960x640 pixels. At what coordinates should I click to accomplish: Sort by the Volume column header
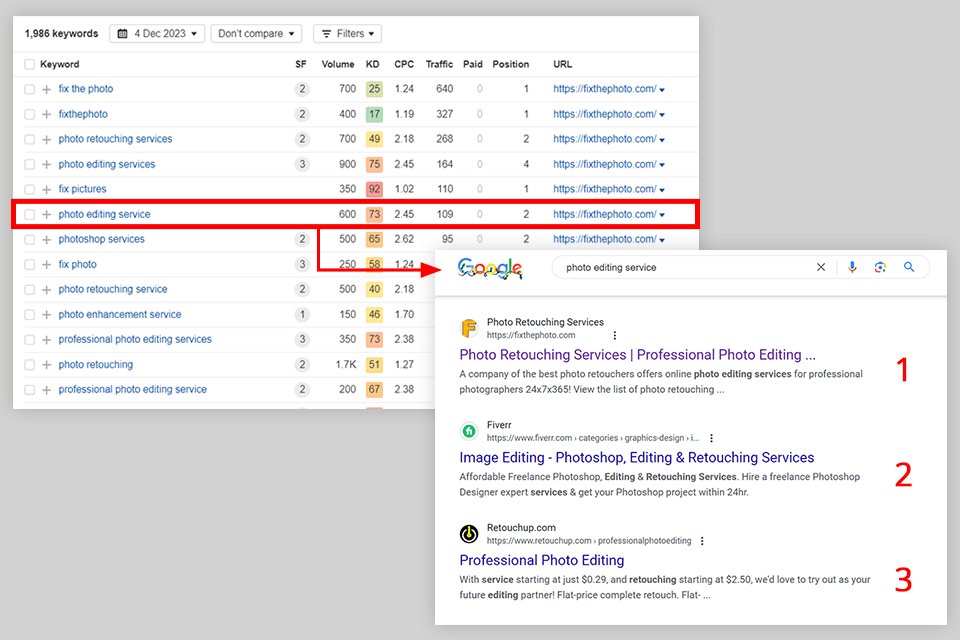[338, 64]
